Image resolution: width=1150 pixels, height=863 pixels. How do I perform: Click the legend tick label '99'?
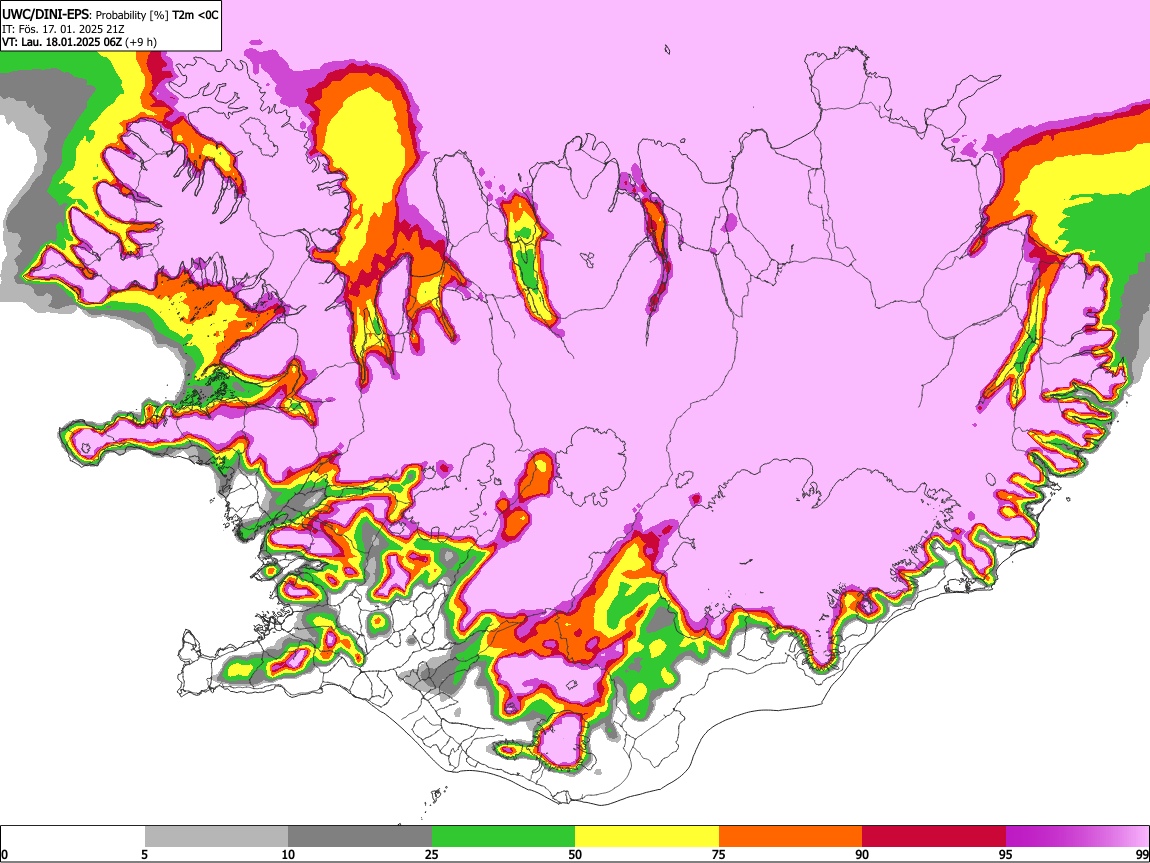tap(1142, 854)
